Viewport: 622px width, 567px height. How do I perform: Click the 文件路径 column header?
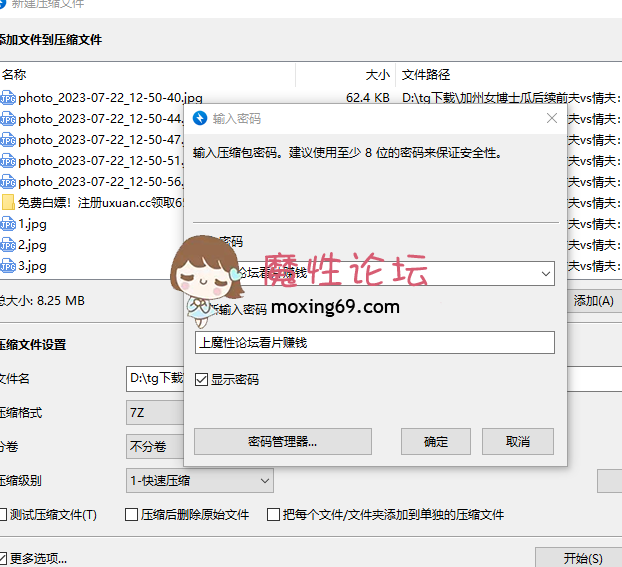tap(426, 74)
